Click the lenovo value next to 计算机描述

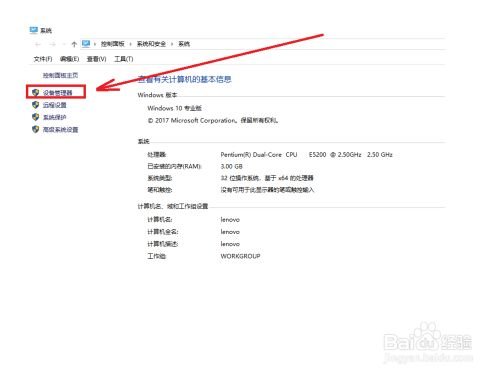(x=230, y=244)
